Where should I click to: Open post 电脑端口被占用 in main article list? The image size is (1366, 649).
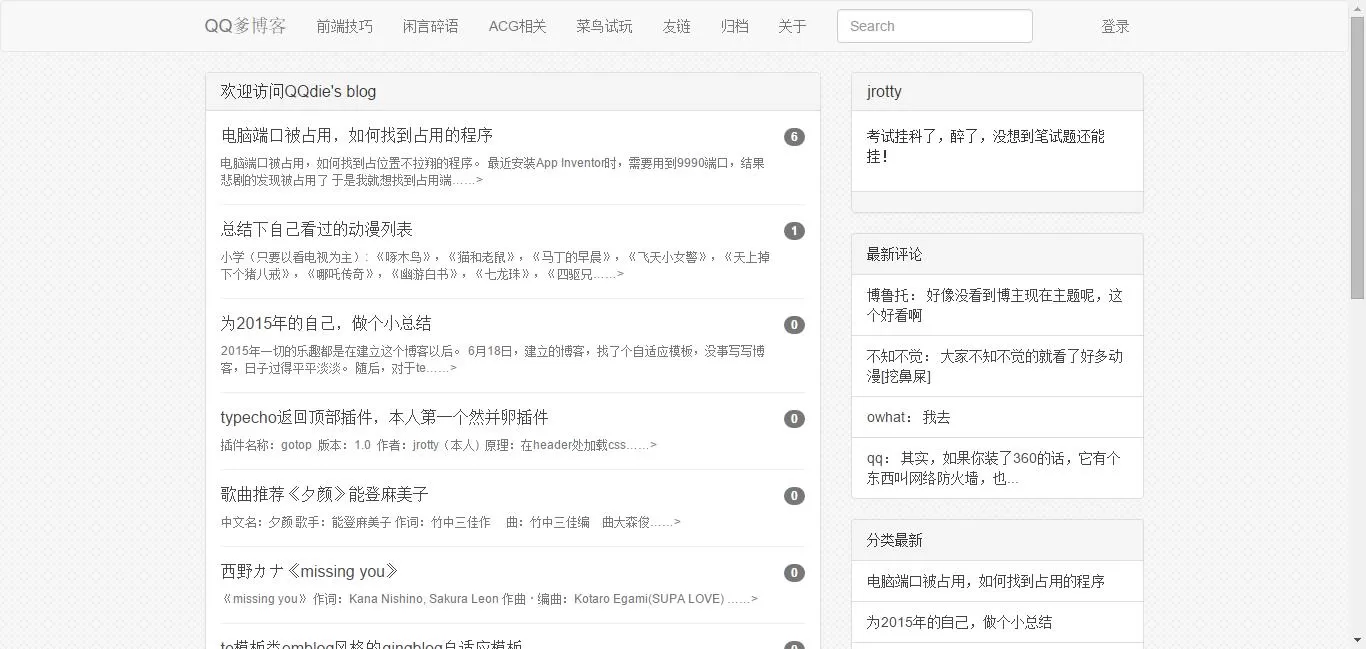tap(357, 135)
